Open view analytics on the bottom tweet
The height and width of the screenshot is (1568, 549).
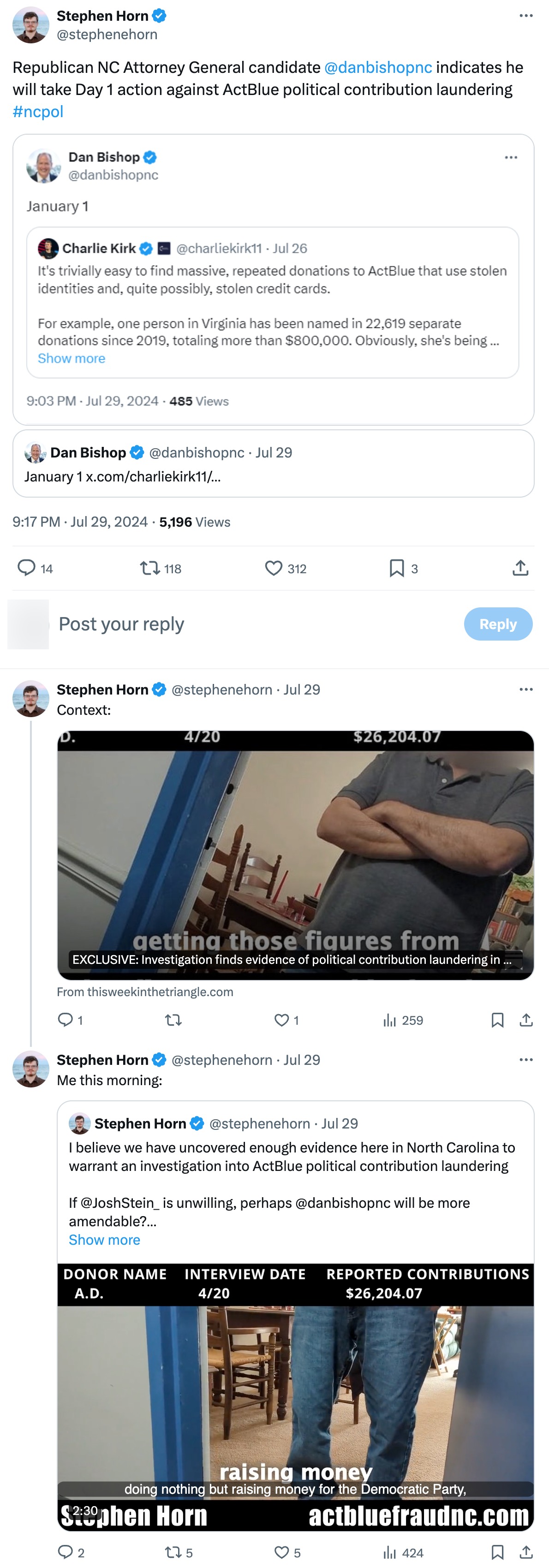(389, 1551)
